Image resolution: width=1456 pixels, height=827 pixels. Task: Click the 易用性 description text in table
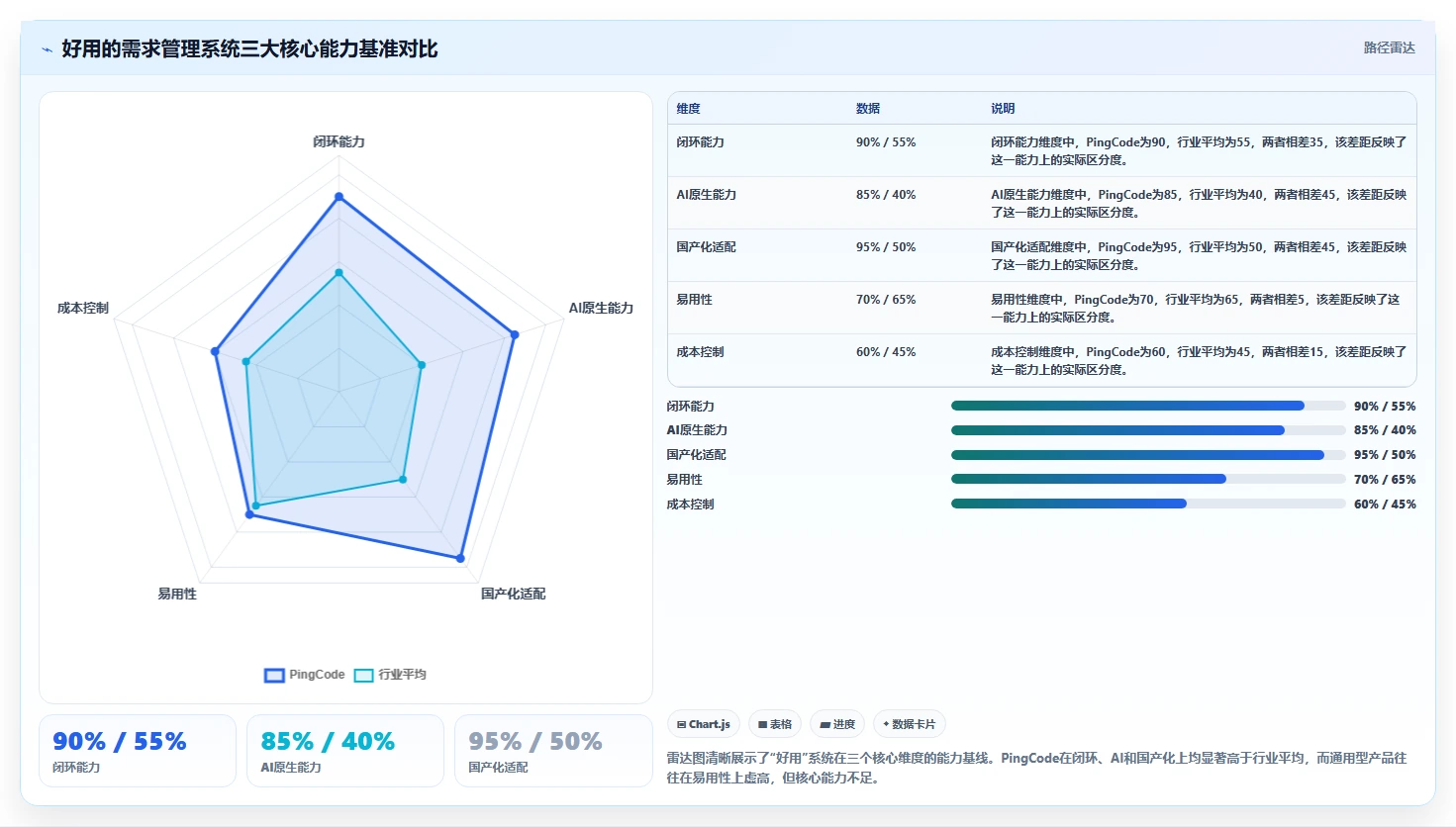pos(1196,309)
